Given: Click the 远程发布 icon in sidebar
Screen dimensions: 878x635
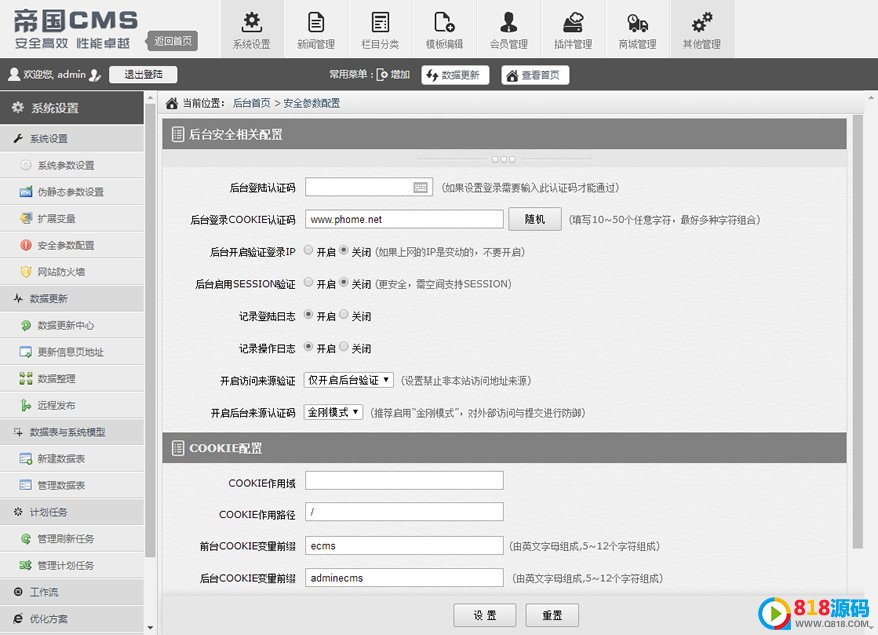Looking at the screenshot, I should (x=26, y=405).
